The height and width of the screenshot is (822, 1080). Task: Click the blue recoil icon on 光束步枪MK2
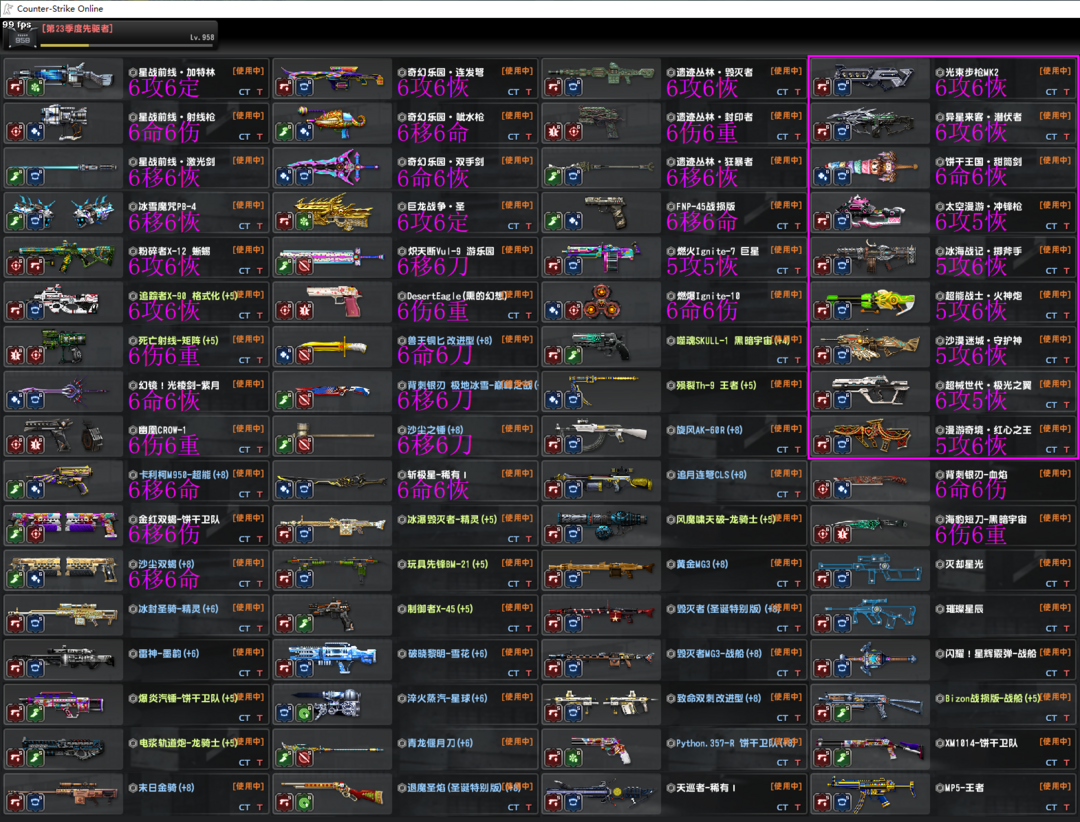[842, 88]
